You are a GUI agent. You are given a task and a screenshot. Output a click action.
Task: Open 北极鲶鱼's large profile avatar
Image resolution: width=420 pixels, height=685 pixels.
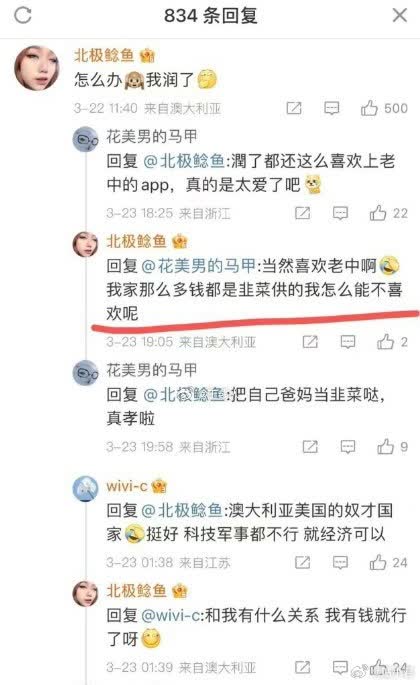point(37,68)
